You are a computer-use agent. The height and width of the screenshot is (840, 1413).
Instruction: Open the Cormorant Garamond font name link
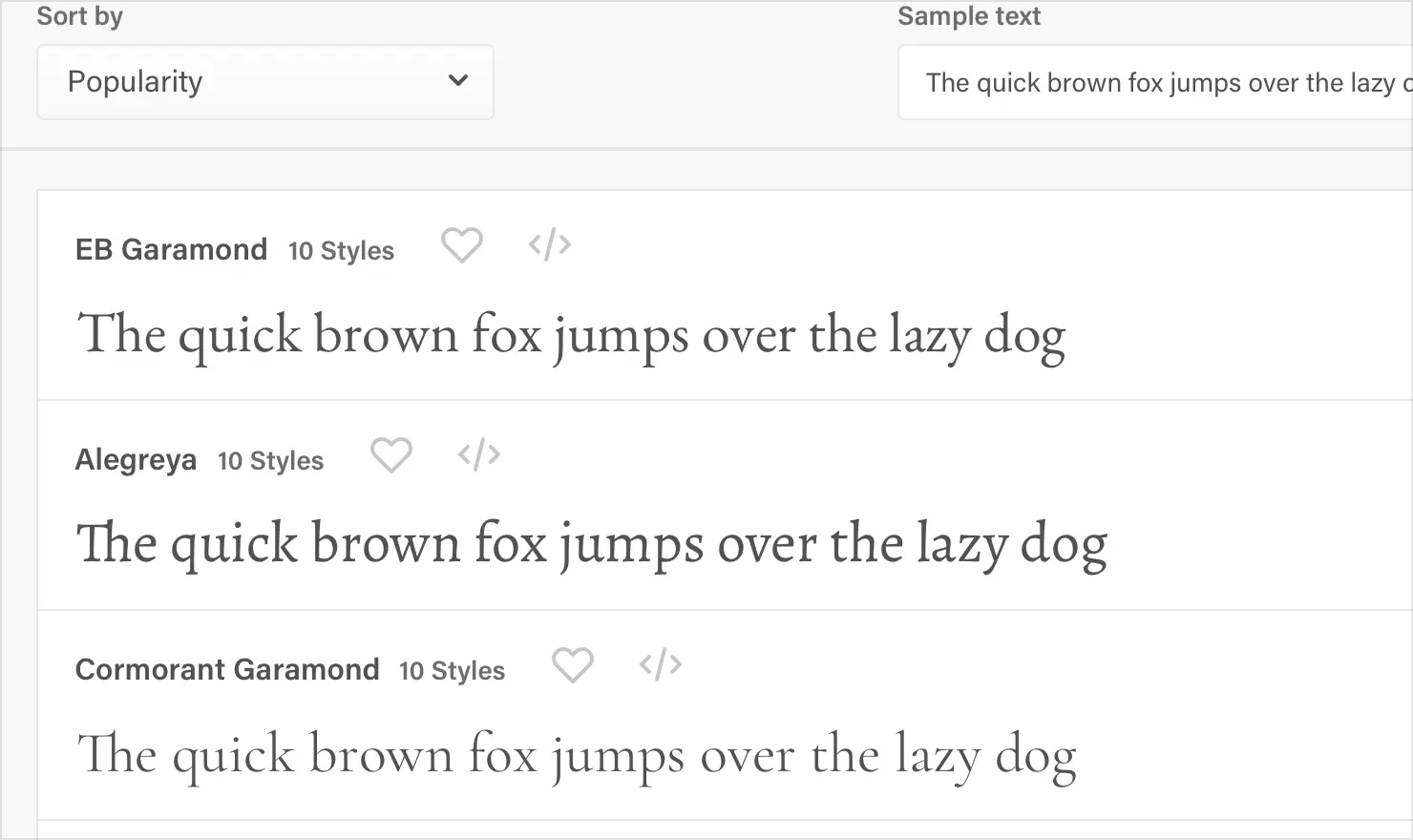(x=227, y=670)
